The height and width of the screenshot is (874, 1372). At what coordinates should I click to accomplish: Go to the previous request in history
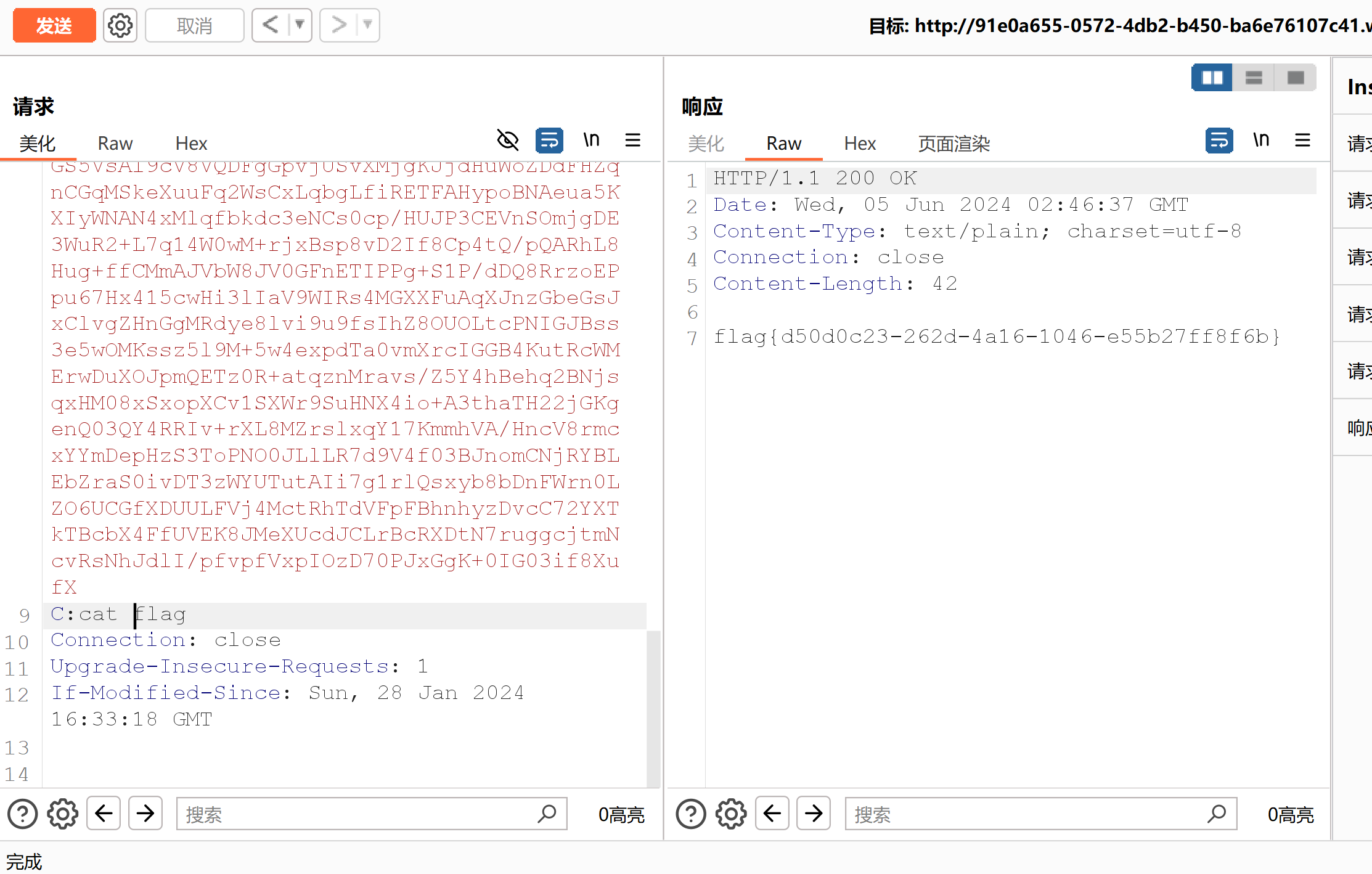point(271,25)
